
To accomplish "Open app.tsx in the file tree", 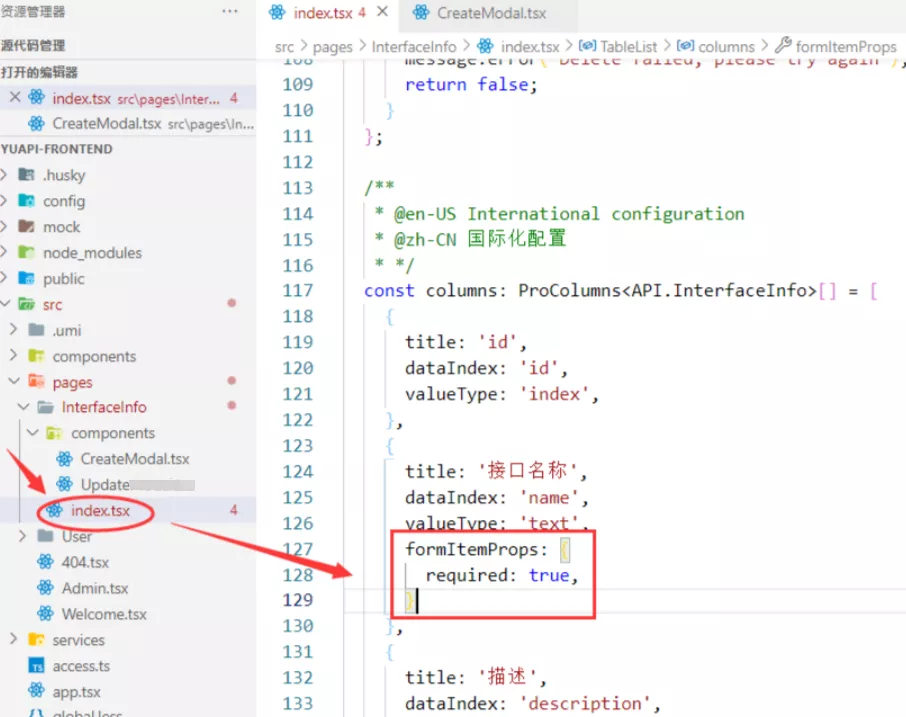I will pos(76,692).
